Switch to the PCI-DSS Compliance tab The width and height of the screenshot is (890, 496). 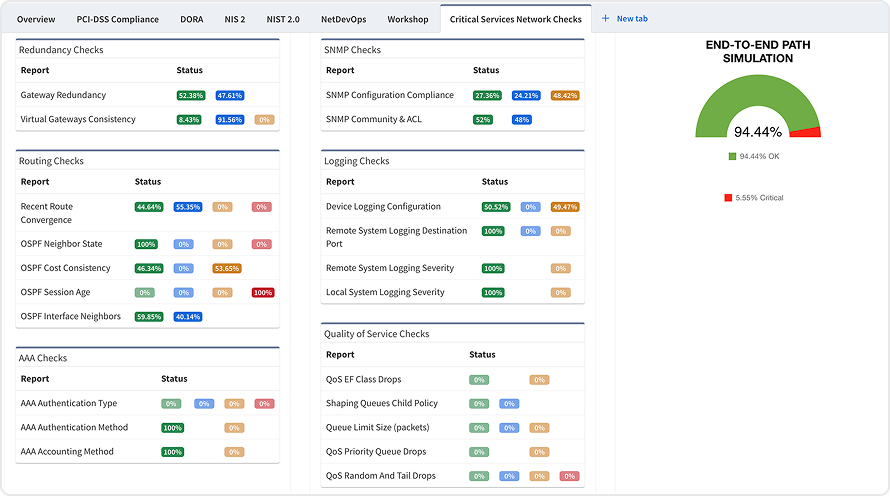point(117,19)
